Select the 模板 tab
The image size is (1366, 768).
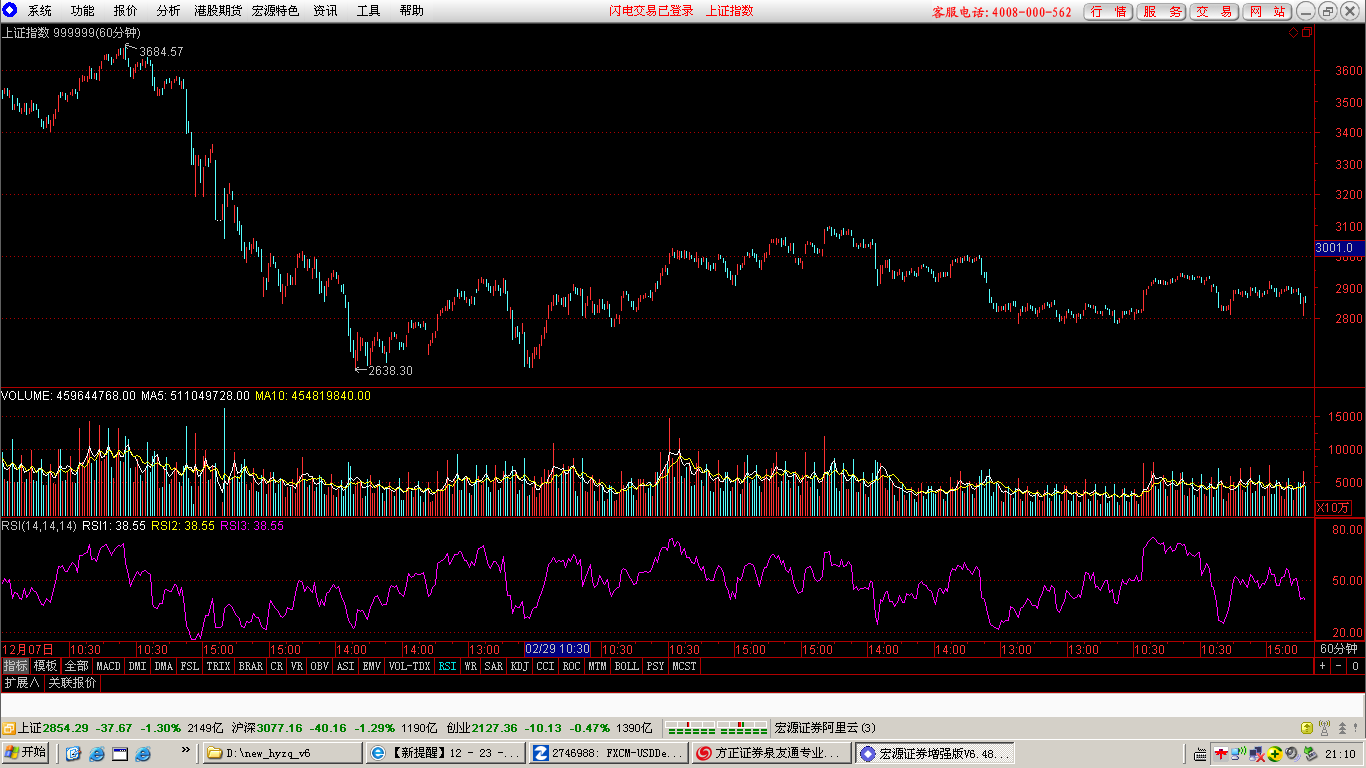(x=45, y=666)
